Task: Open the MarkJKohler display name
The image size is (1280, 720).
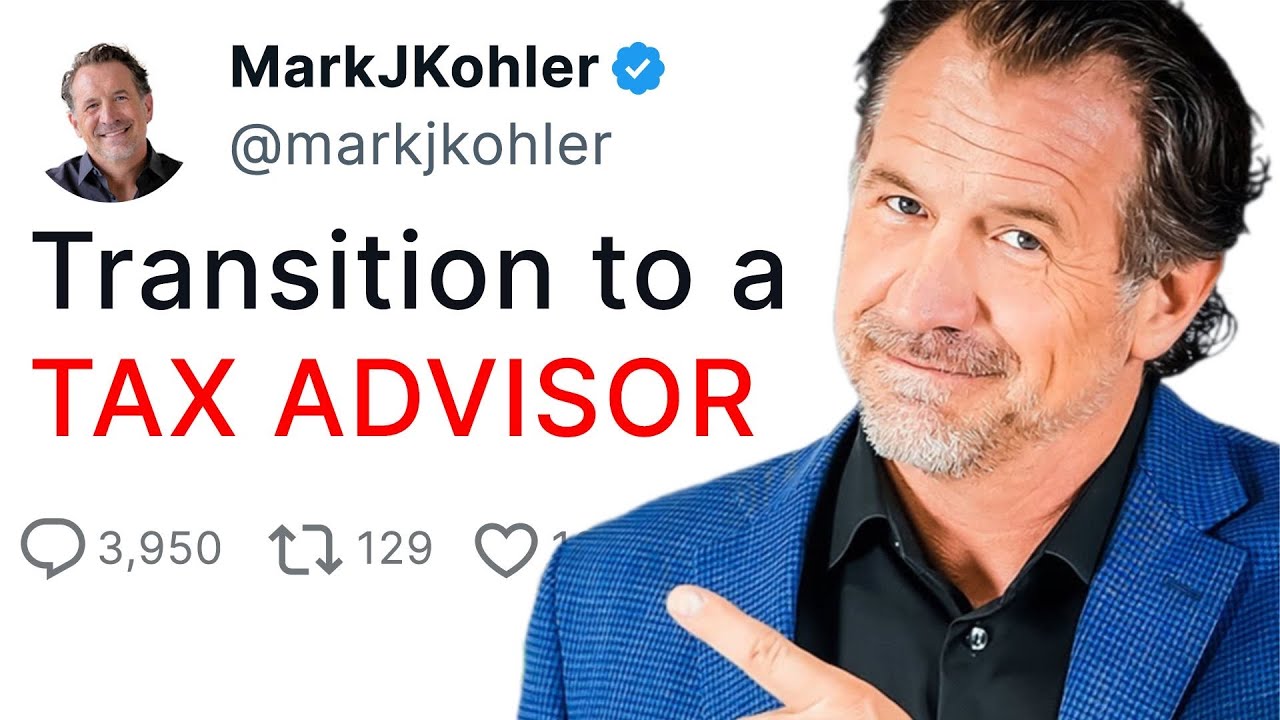Action: (x=414, y=68)
